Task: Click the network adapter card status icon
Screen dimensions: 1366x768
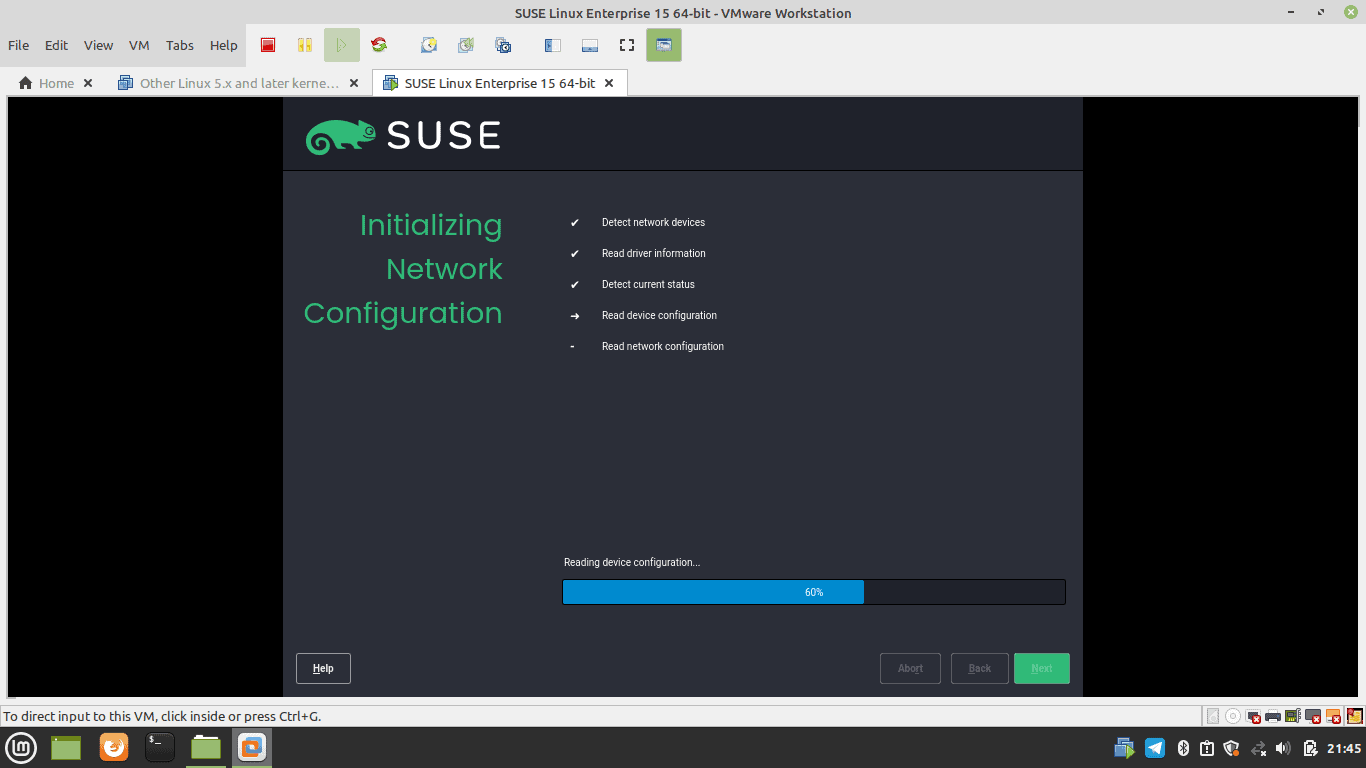Action: 1293,716
